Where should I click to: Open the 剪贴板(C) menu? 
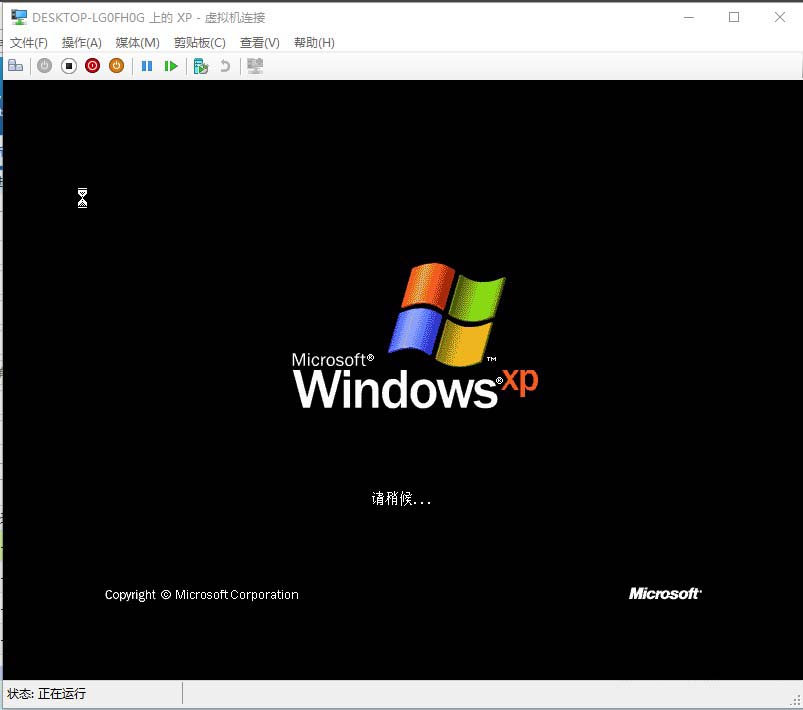click(200, 43)
